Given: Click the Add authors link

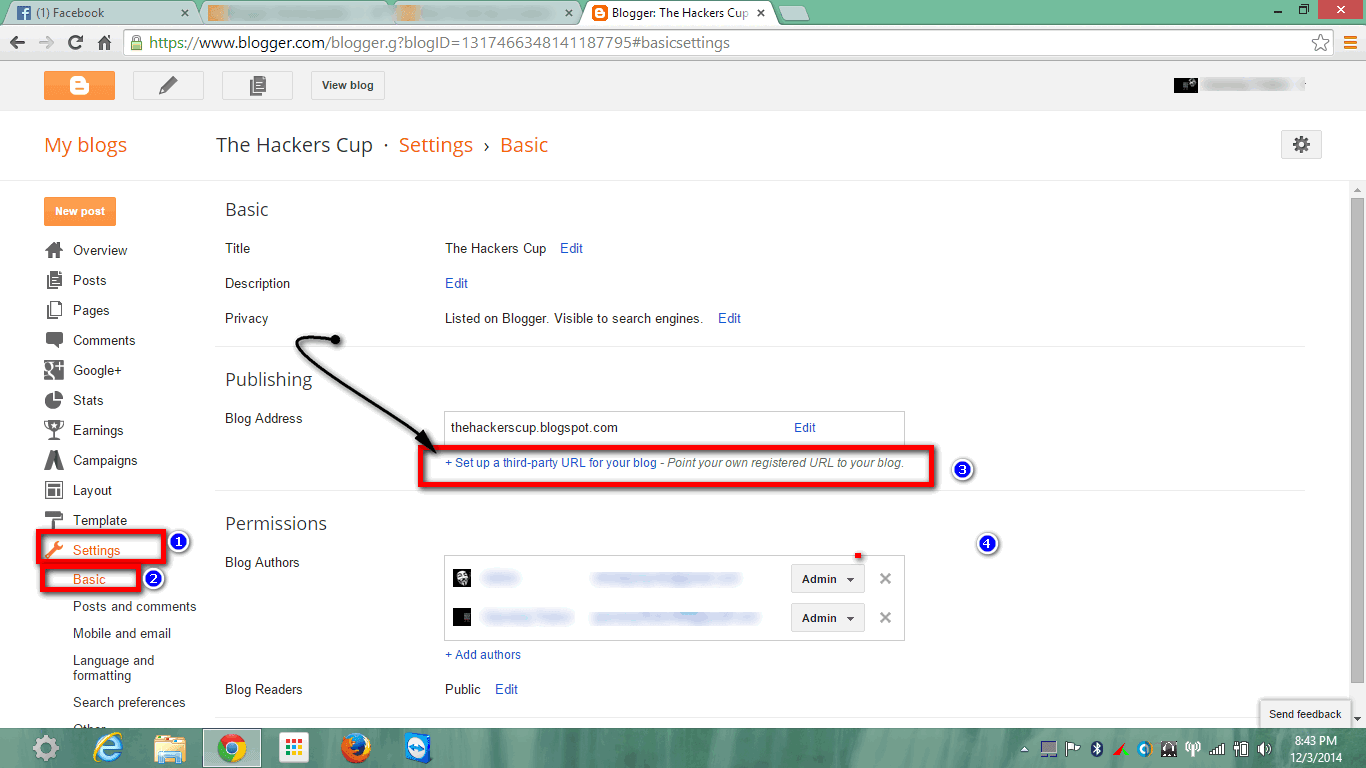Looking at the screenshot, I should pyautogui.click(x=483, y=655).
